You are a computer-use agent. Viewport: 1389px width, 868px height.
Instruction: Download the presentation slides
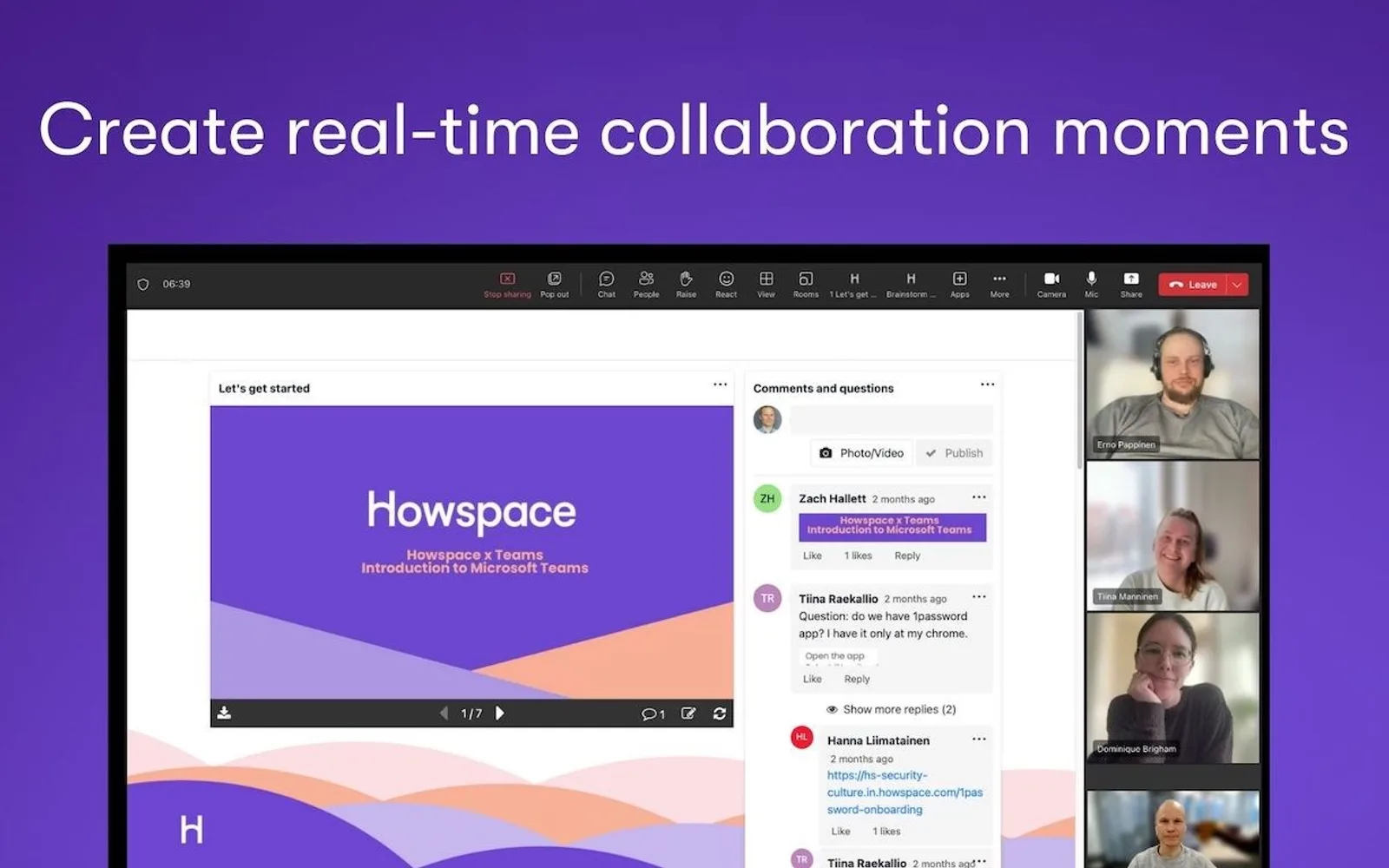tap(224, 713)
